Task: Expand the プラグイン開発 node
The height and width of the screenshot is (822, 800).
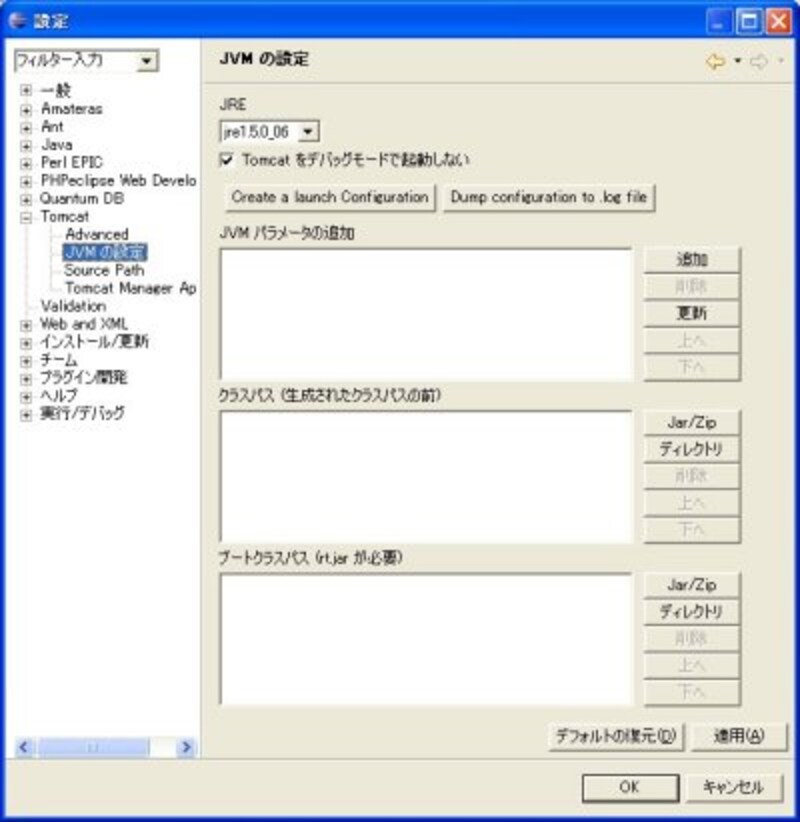Action: 26,378
